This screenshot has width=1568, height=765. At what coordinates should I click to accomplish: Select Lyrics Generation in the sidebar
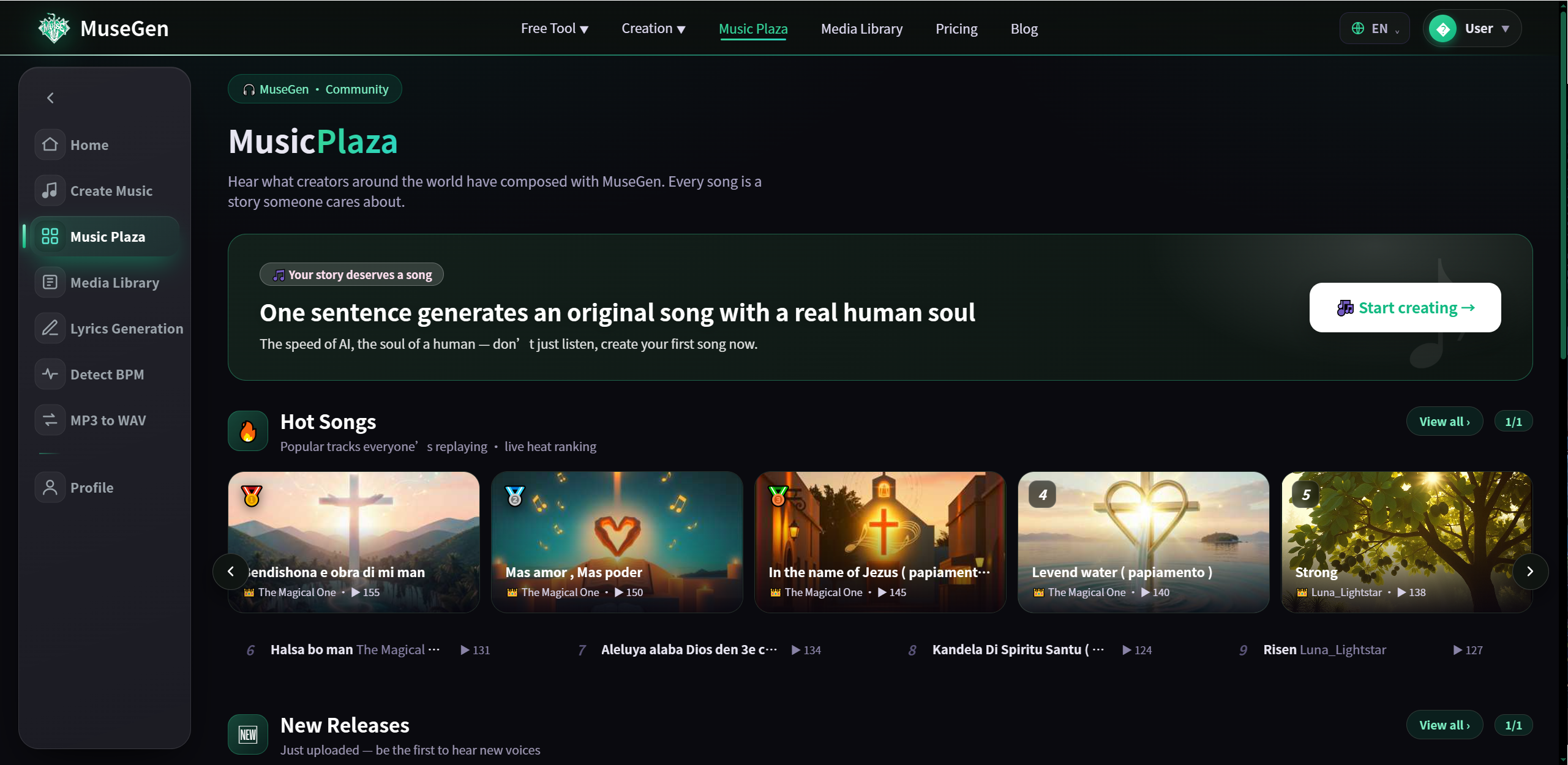[x=109, y=328]
